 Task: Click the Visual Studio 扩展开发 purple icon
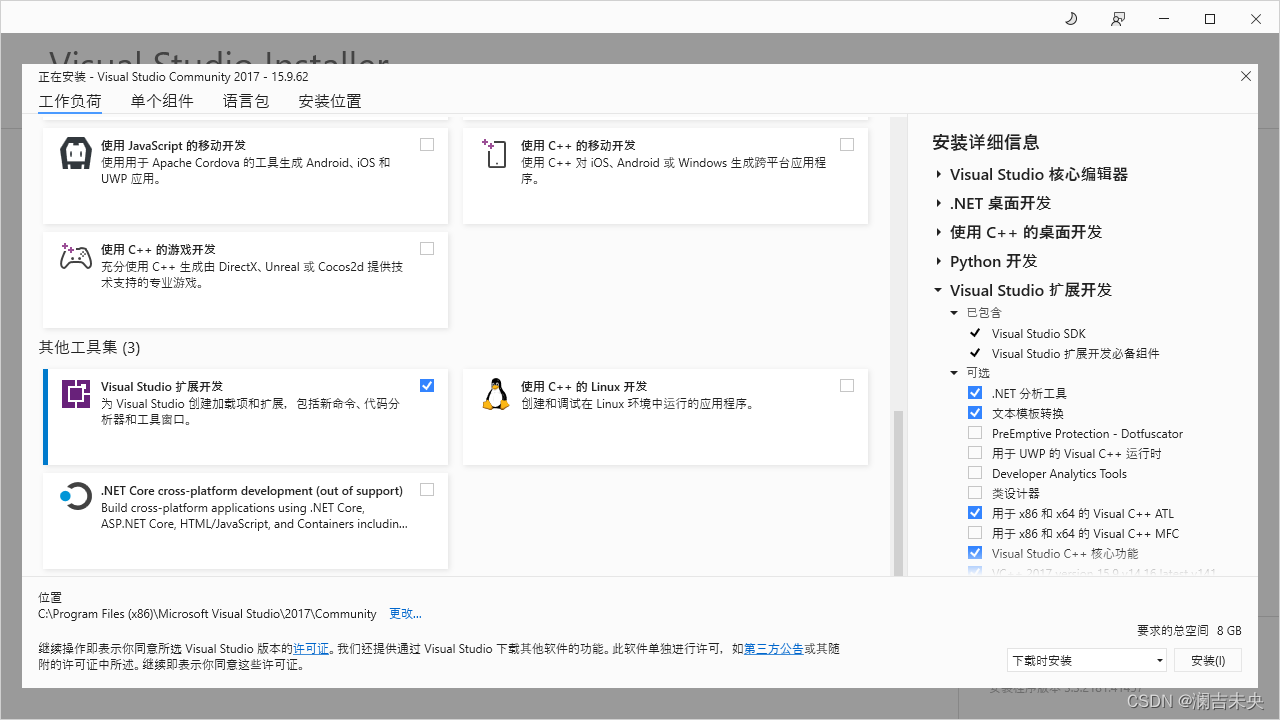point(76,394)
